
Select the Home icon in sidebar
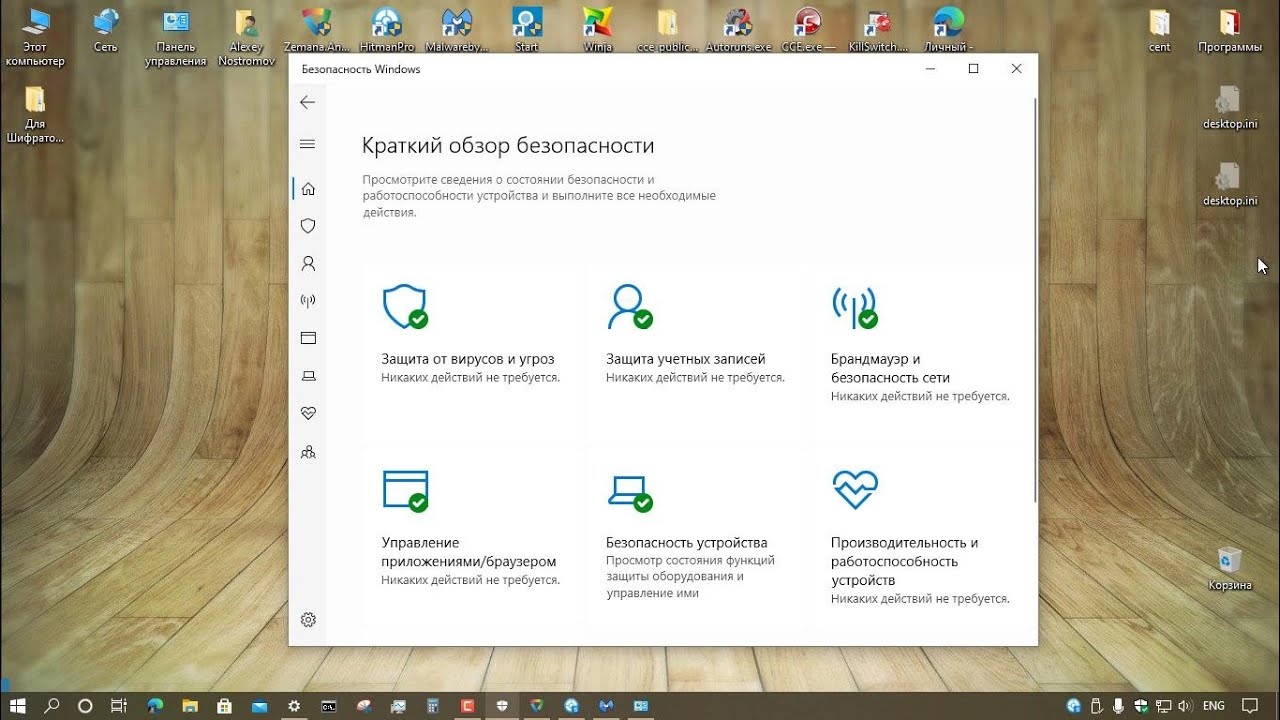[308, 188]
